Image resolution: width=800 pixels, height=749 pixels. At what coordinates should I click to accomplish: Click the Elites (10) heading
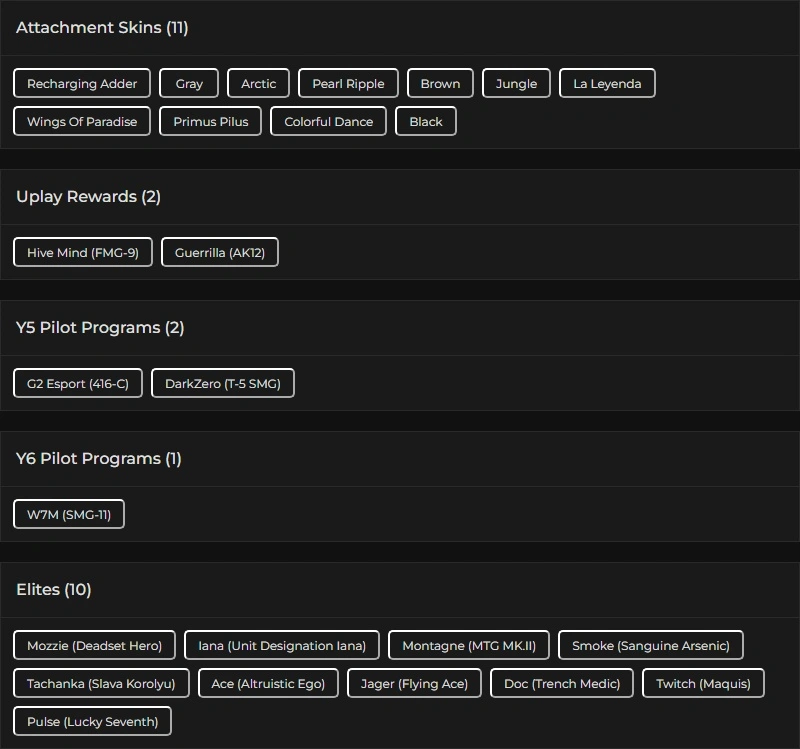(54, 589)
